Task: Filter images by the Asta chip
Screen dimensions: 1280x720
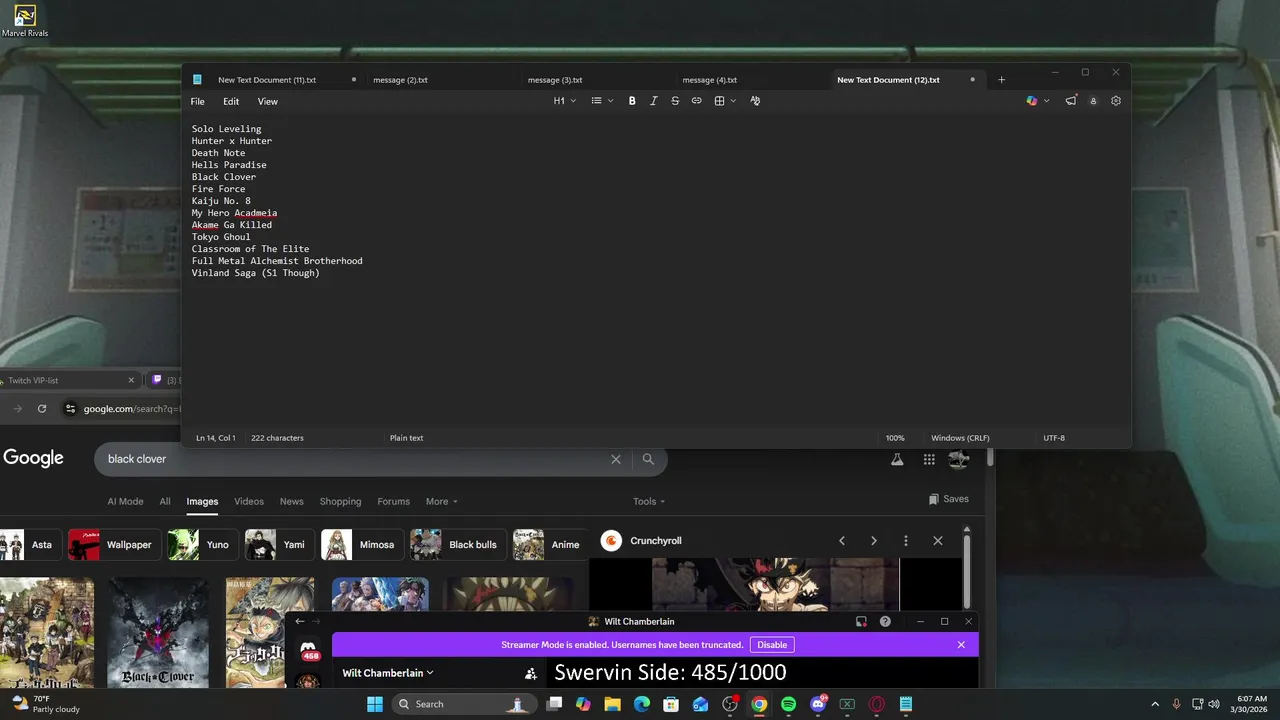Action: click(x=29, y=545)
